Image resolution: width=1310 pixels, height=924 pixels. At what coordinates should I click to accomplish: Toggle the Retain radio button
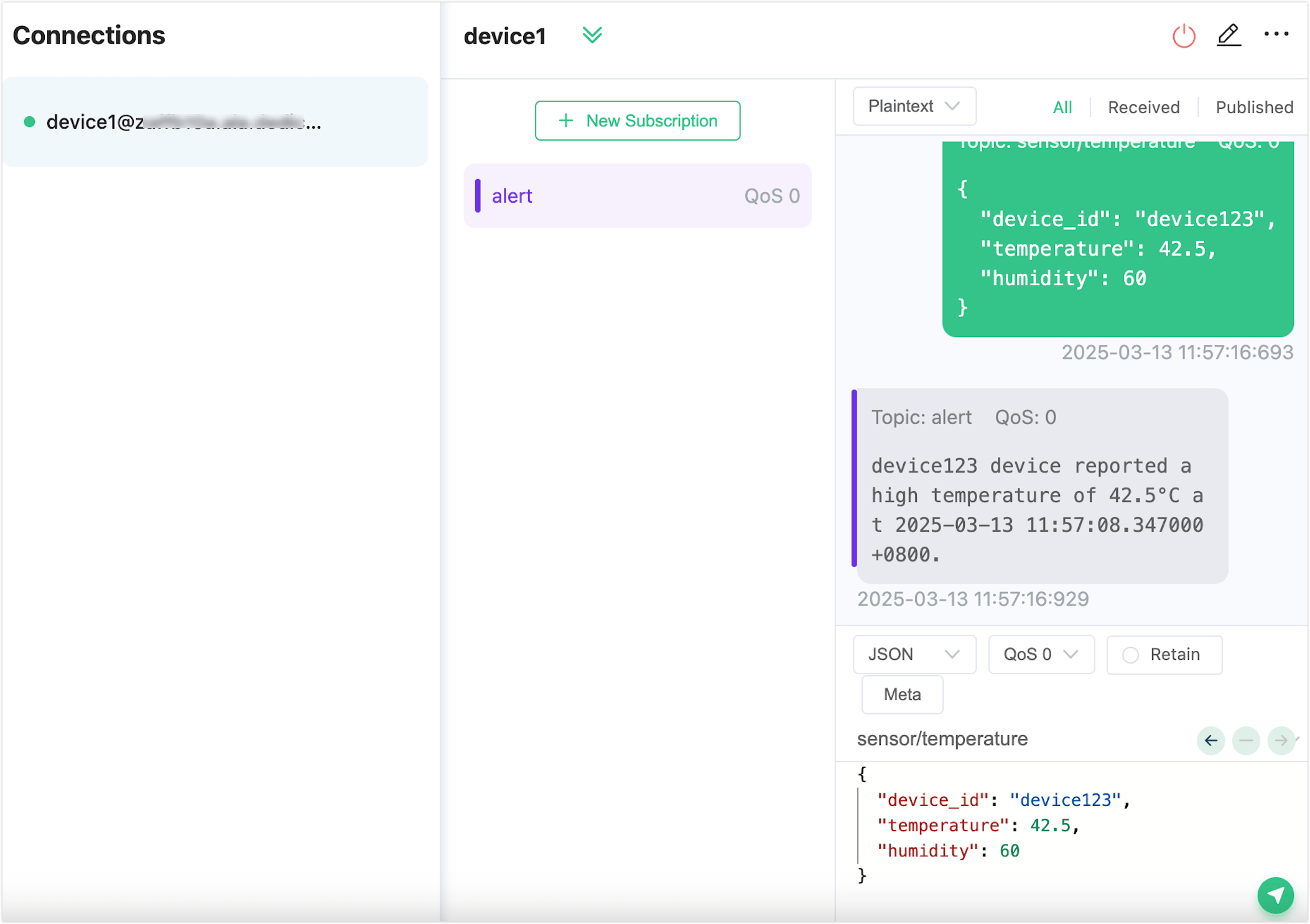(x=1130, y=655)
